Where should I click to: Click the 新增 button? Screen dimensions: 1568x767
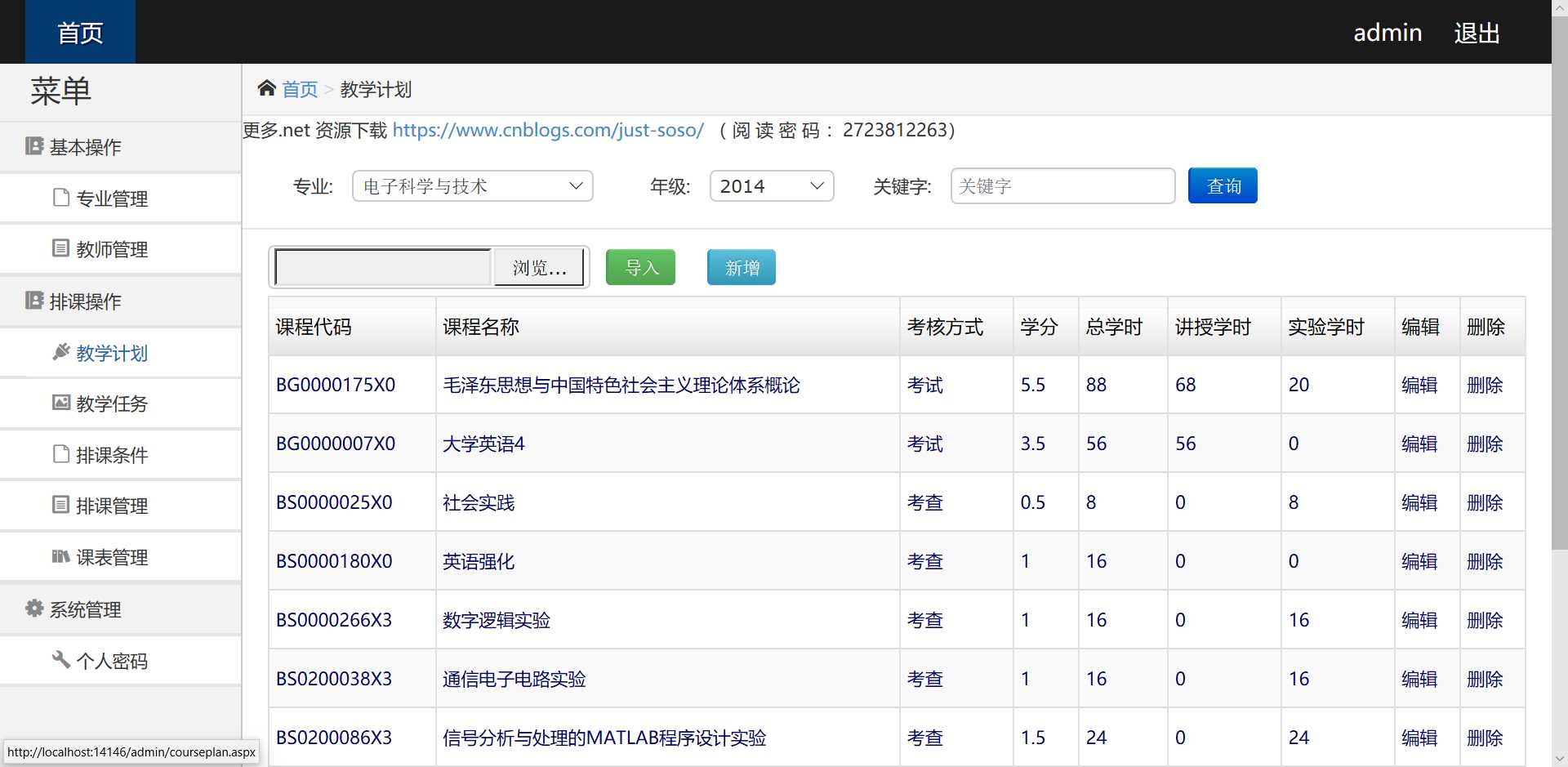tap(742, 267)
